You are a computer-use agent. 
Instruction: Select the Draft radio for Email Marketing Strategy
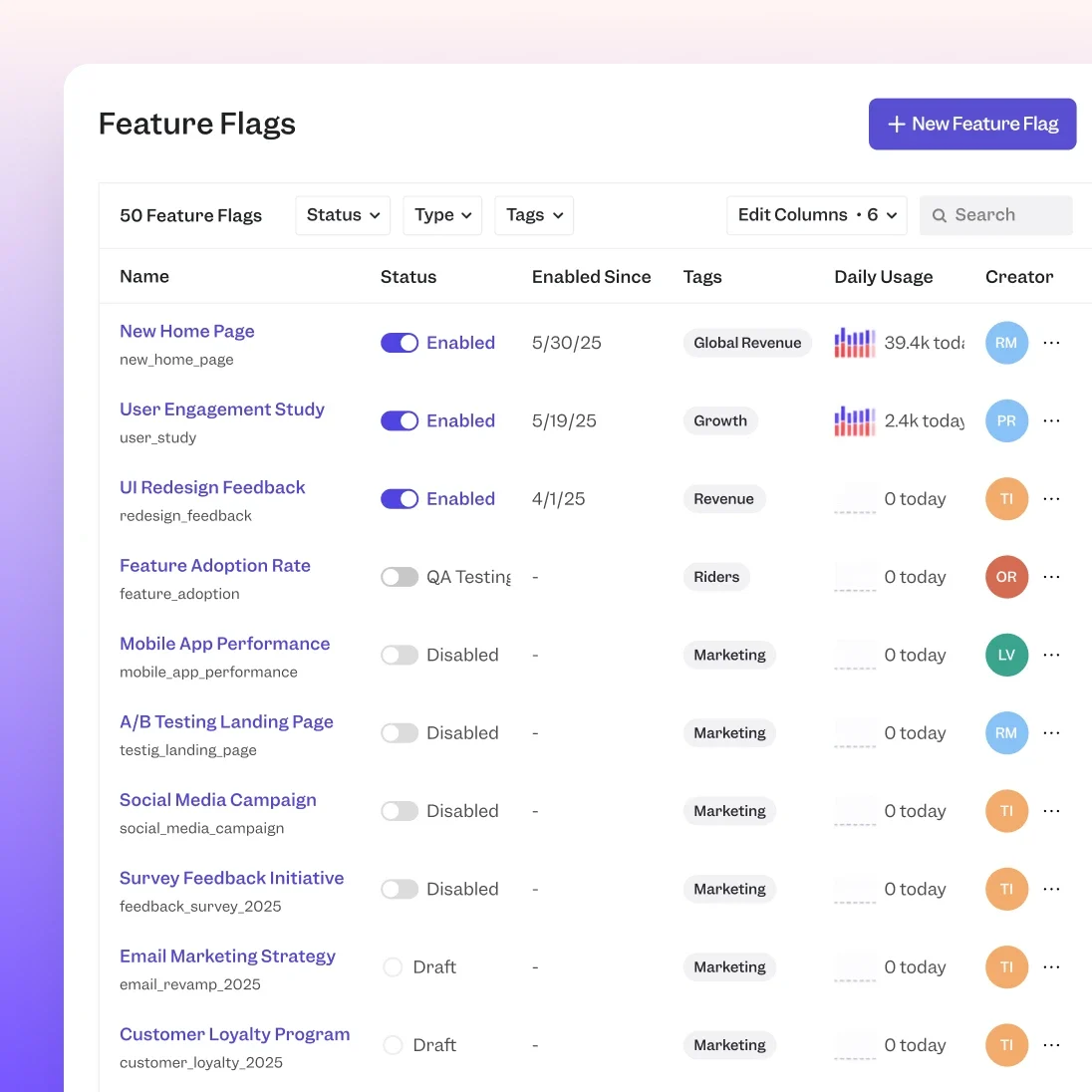click(393, 966)
